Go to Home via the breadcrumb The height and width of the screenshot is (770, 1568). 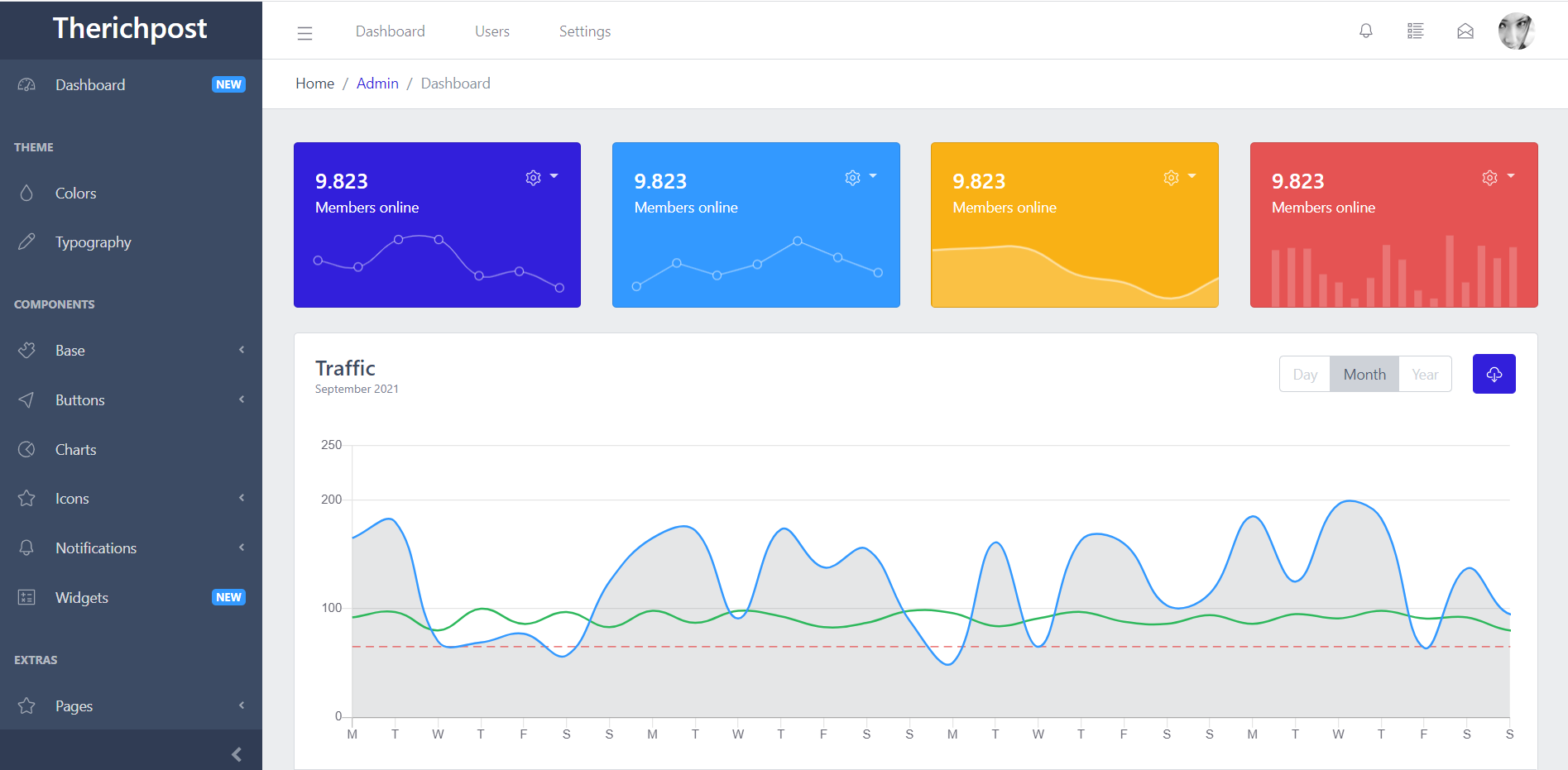point(314,83)
